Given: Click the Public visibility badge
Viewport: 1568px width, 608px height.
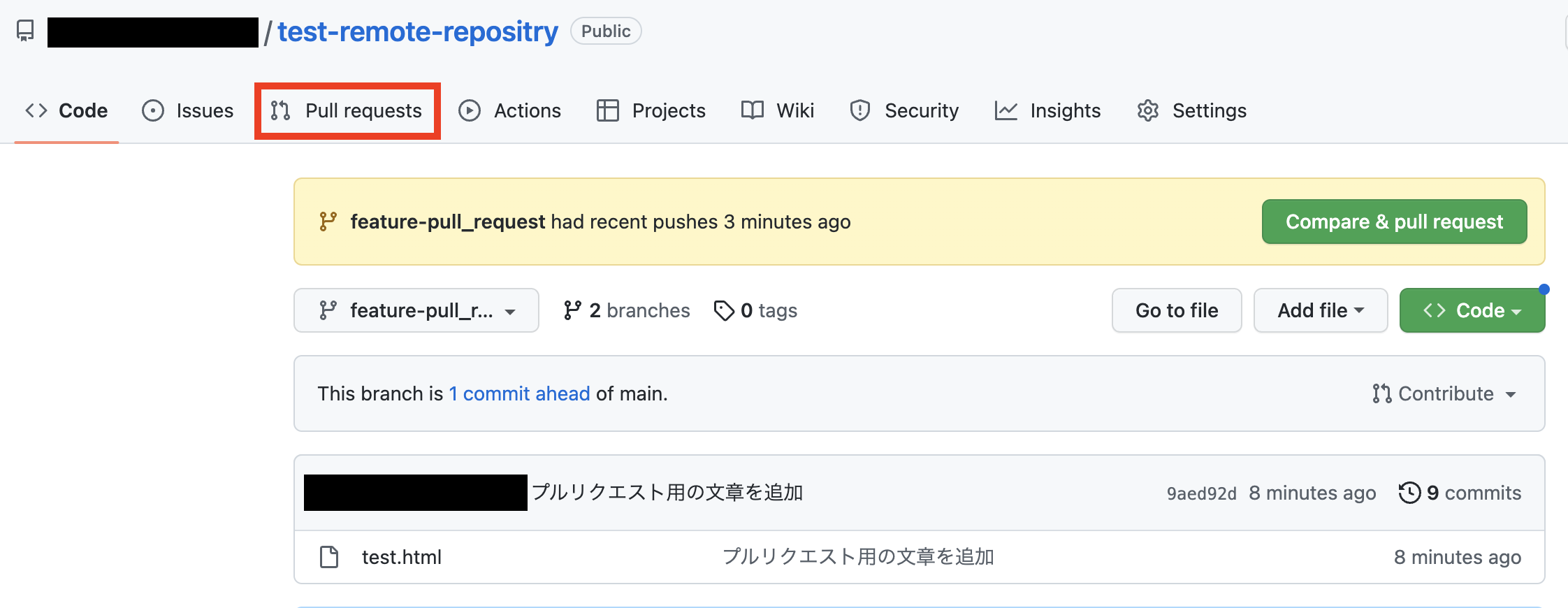Looking at the screenshot, I should (606, 31).
